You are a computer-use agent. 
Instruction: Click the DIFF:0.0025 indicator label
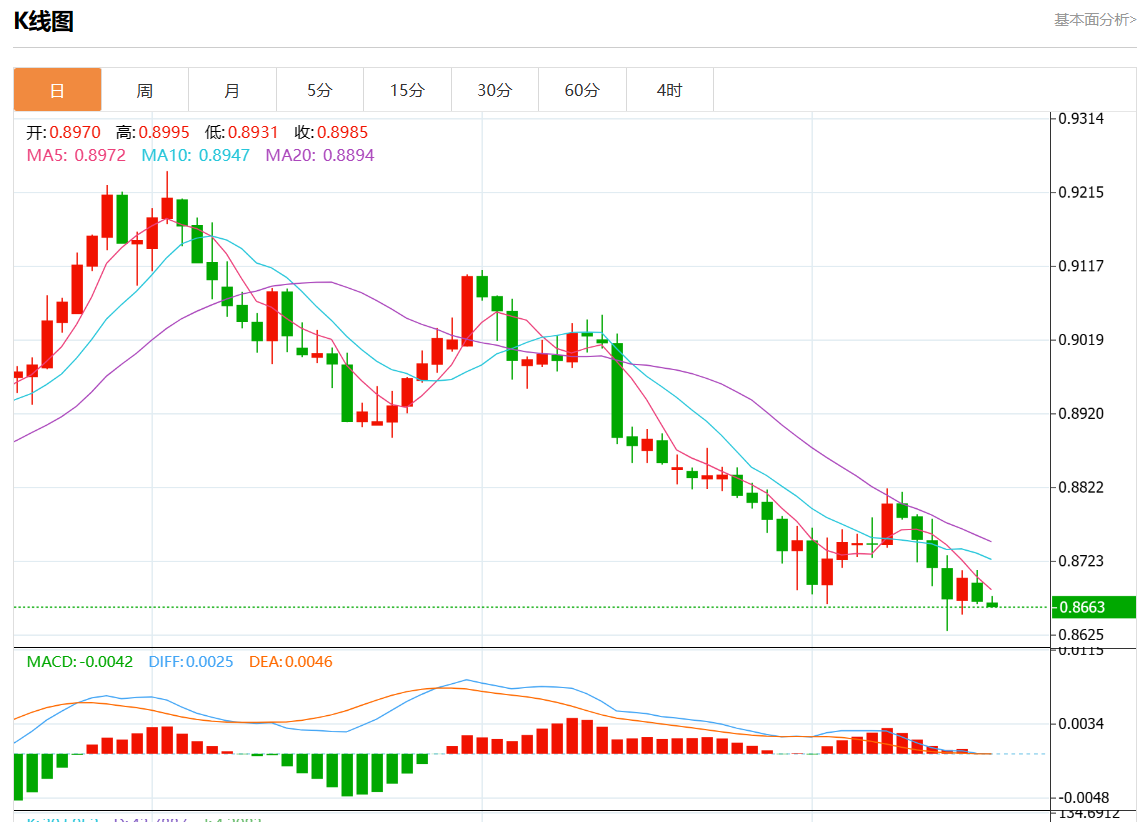click(x=191, y=662)
